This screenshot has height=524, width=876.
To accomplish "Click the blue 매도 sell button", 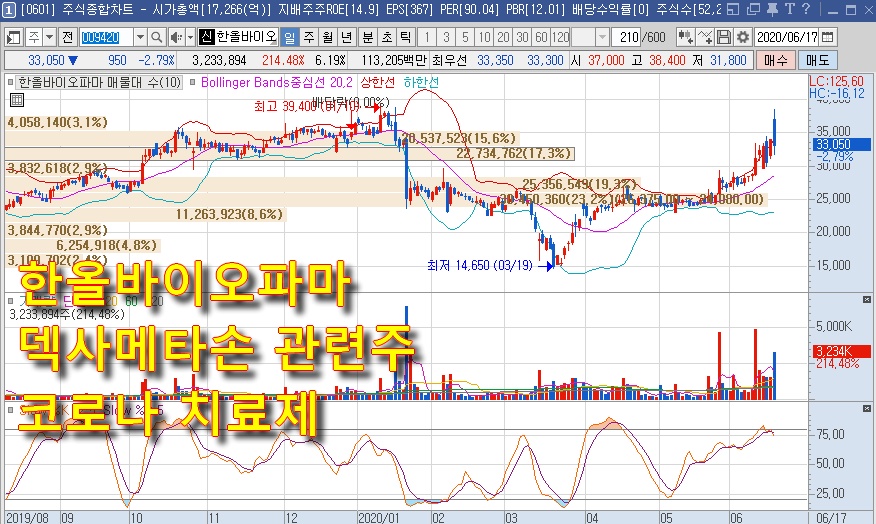I will click(818, 60).
